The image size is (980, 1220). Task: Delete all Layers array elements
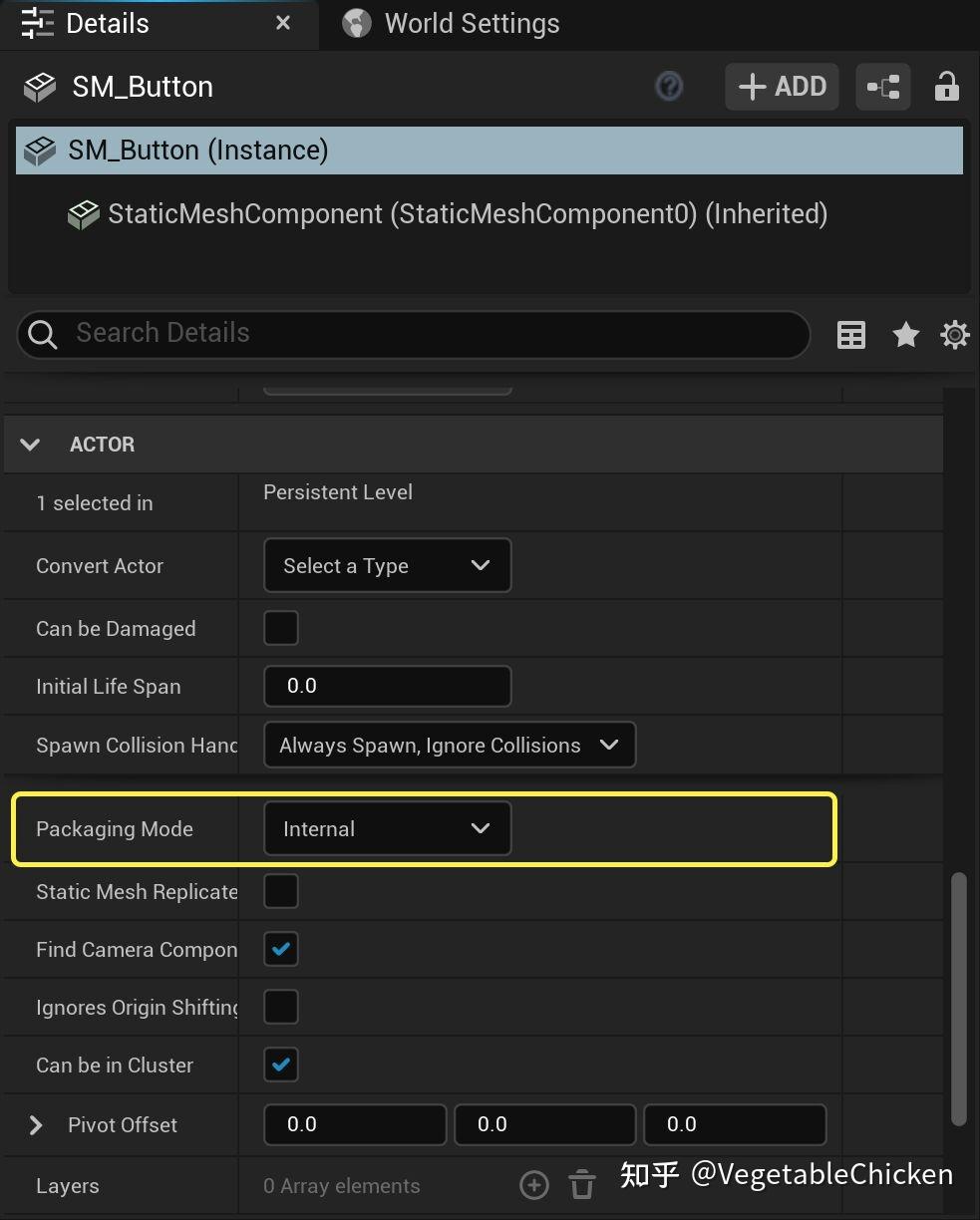[x=582, y=1185]
